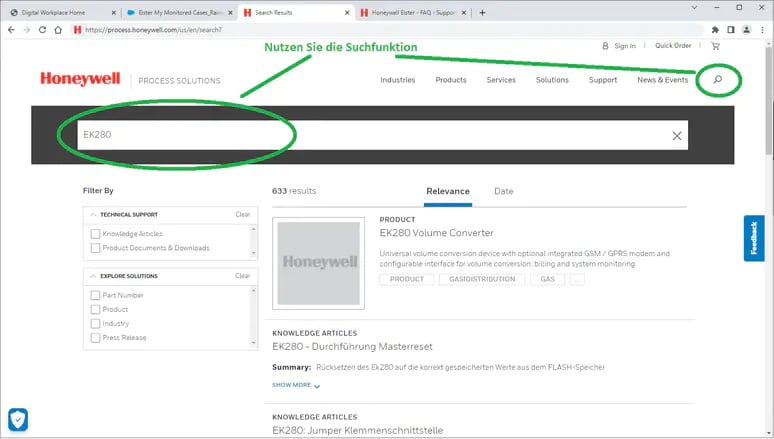Click up arrow of Explore Solutions list scrollbar
This screenshot has height=439, width=774.
[x=254, y=290]
